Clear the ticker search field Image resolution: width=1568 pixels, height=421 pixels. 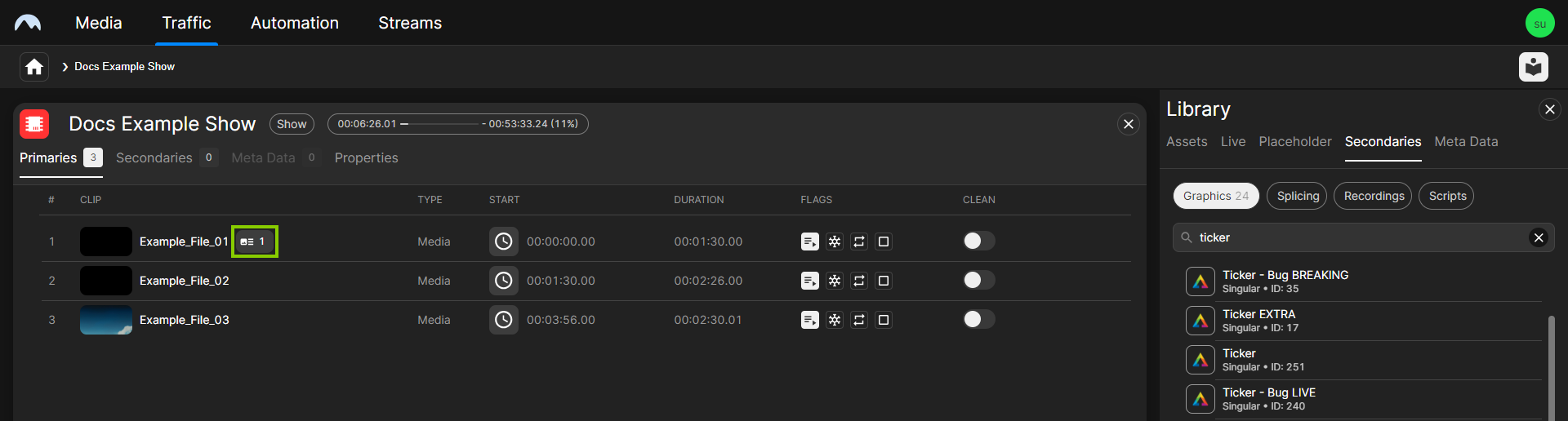pyautogui.click(x=1538, y=237)
